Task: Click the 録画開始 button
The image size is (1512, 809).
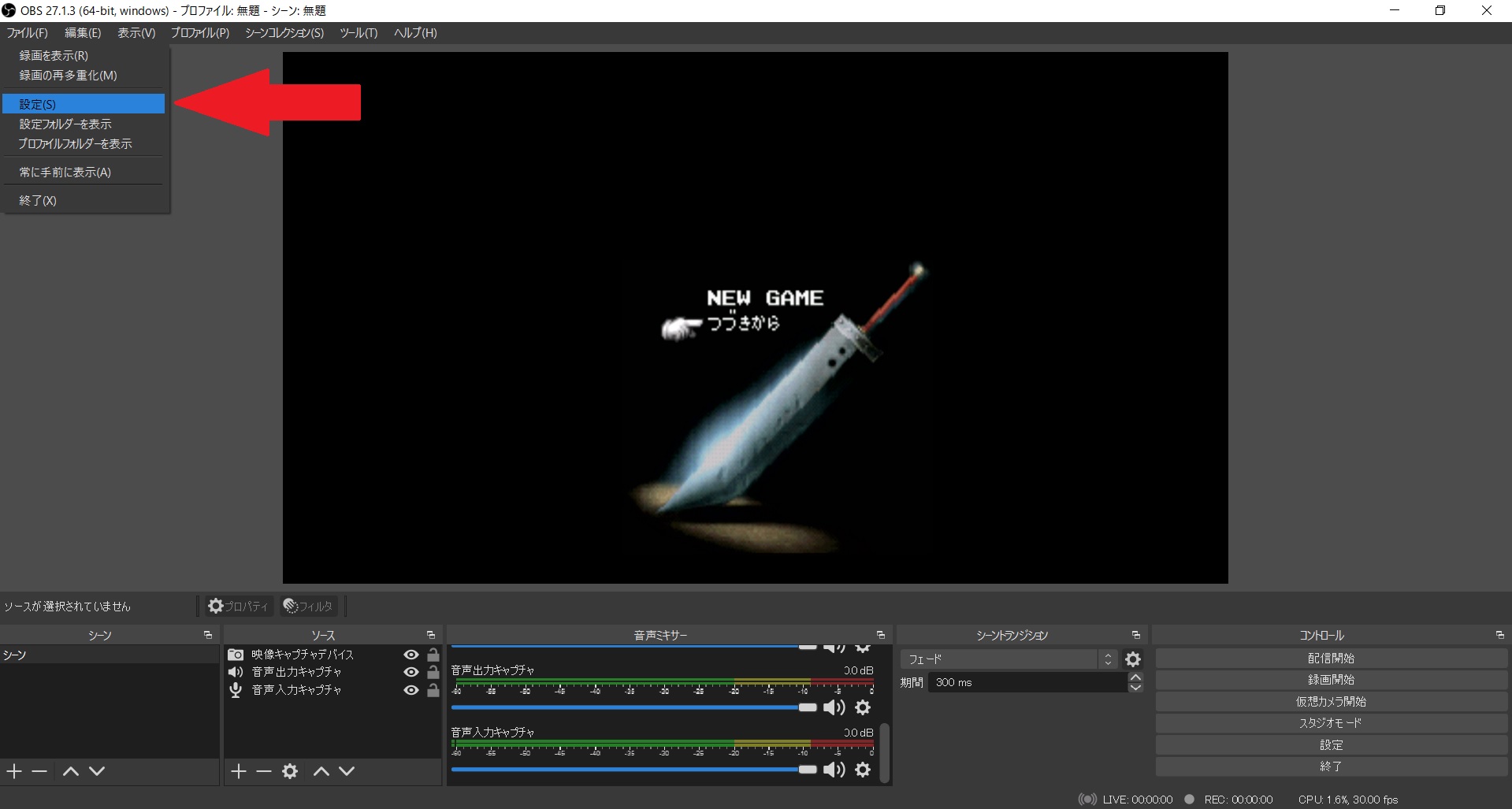Action: 1331,680
